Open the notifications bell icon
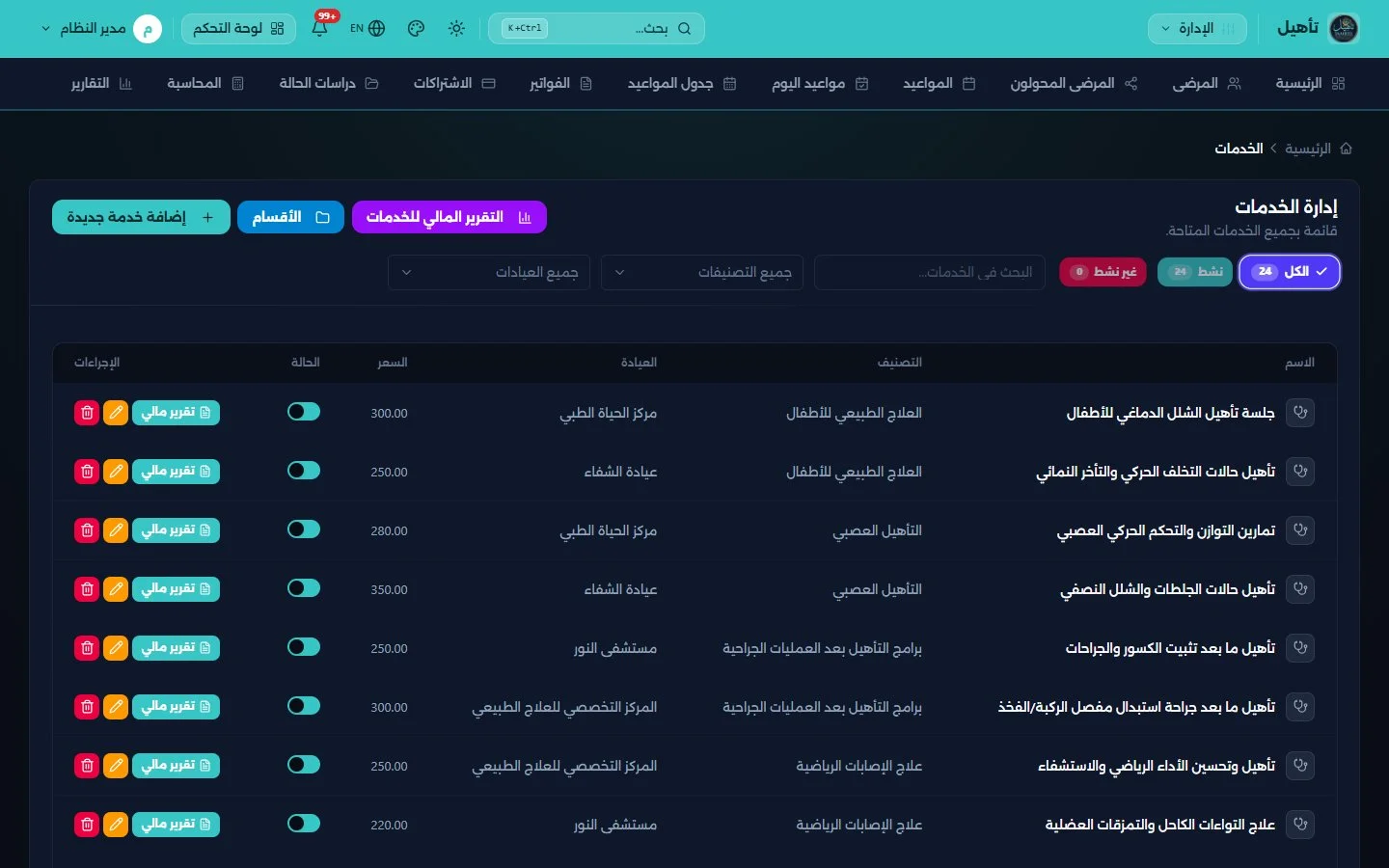This screenshot has width=1389, height=868. point(319,28)
